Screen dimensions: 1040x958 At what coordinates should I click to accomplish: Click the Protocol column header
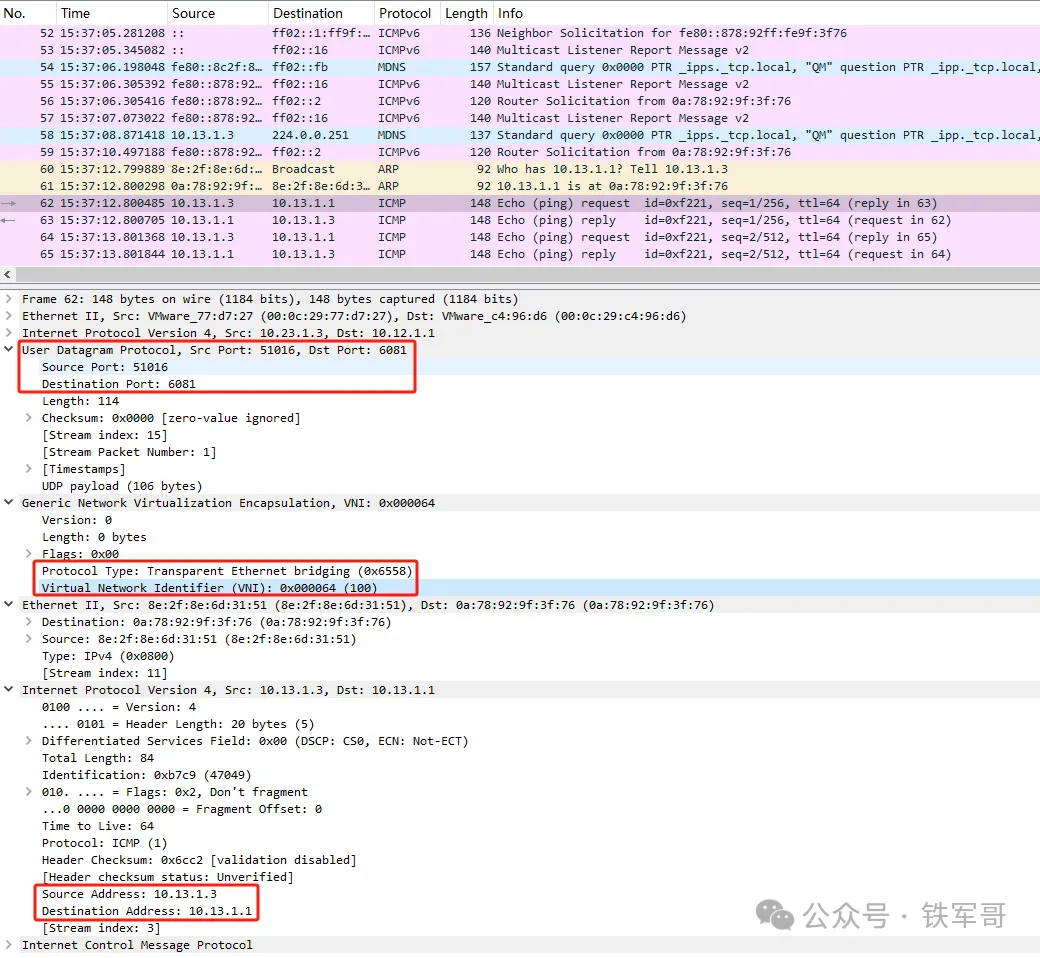(x=405, y=13)
